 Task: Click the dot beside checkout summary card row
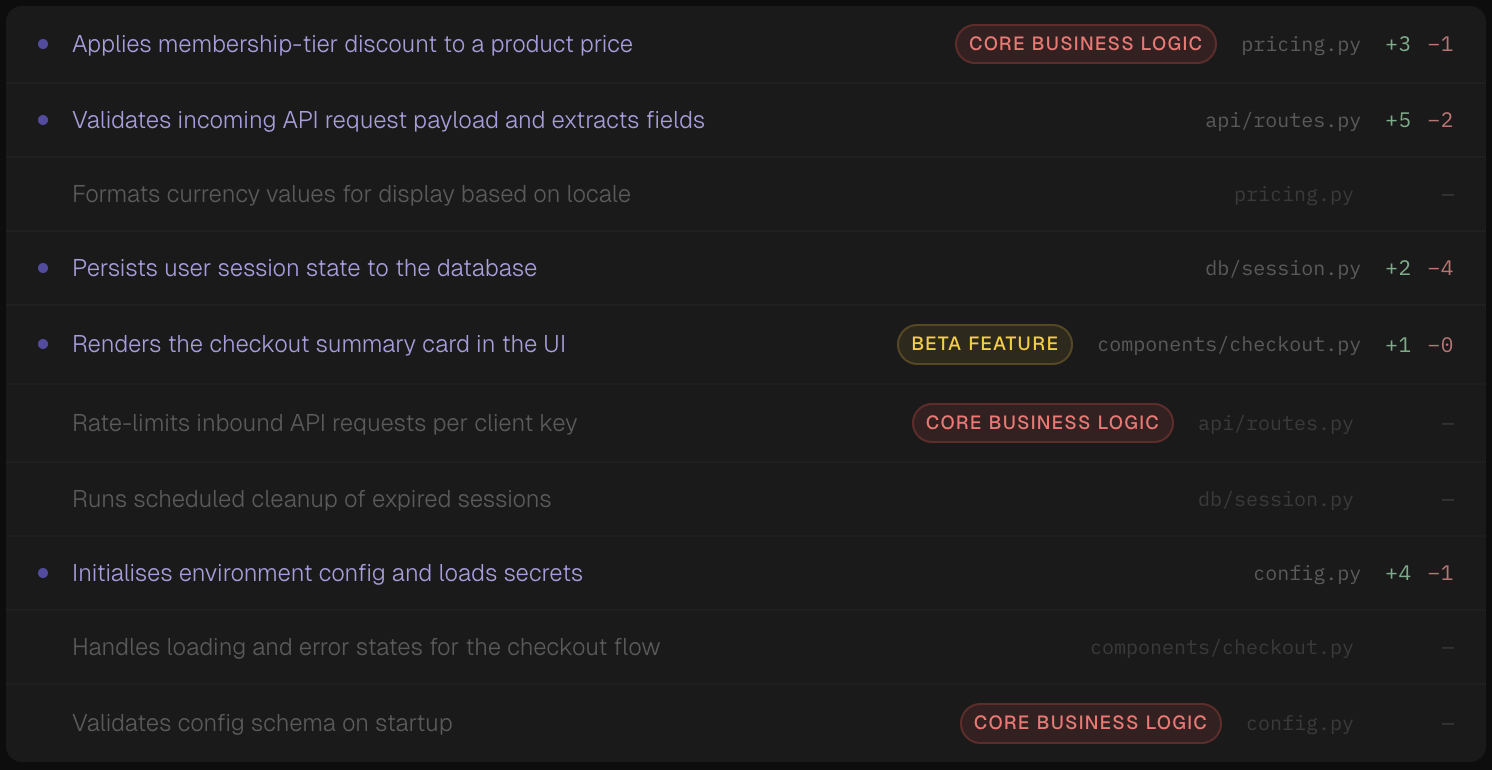click(x=43, y=344)
